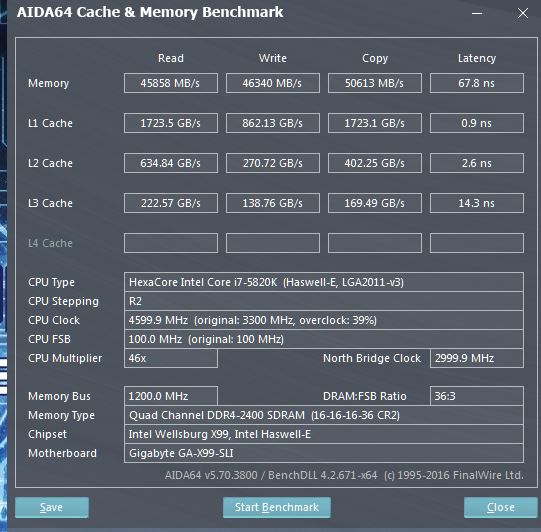The width and height of the screenshot is (541, 532).
Task: Close the window with the X icon
Action: (523, 13)
